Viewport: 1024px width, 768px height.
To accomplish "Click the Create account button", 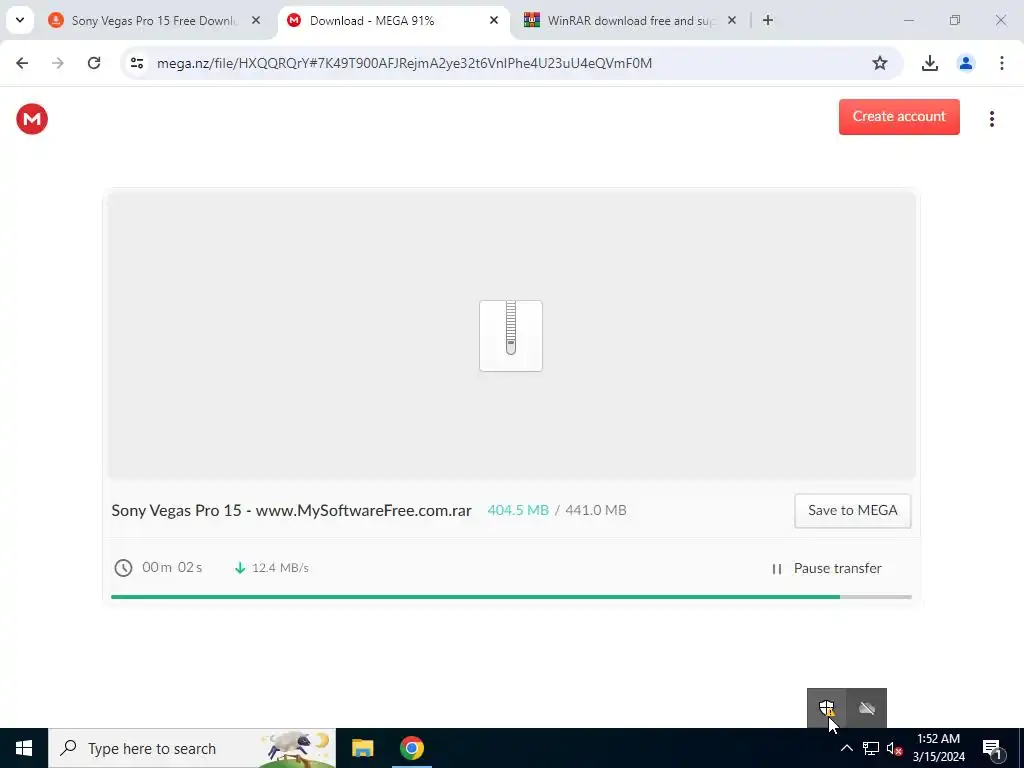I will [899, 117].
